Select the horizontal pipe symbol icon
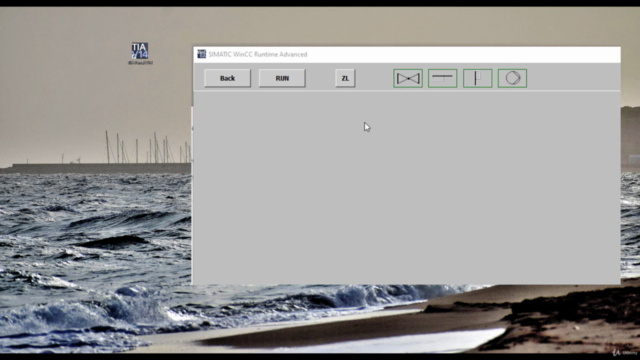Screen dimensions: 640x360 tap(442, 78)
